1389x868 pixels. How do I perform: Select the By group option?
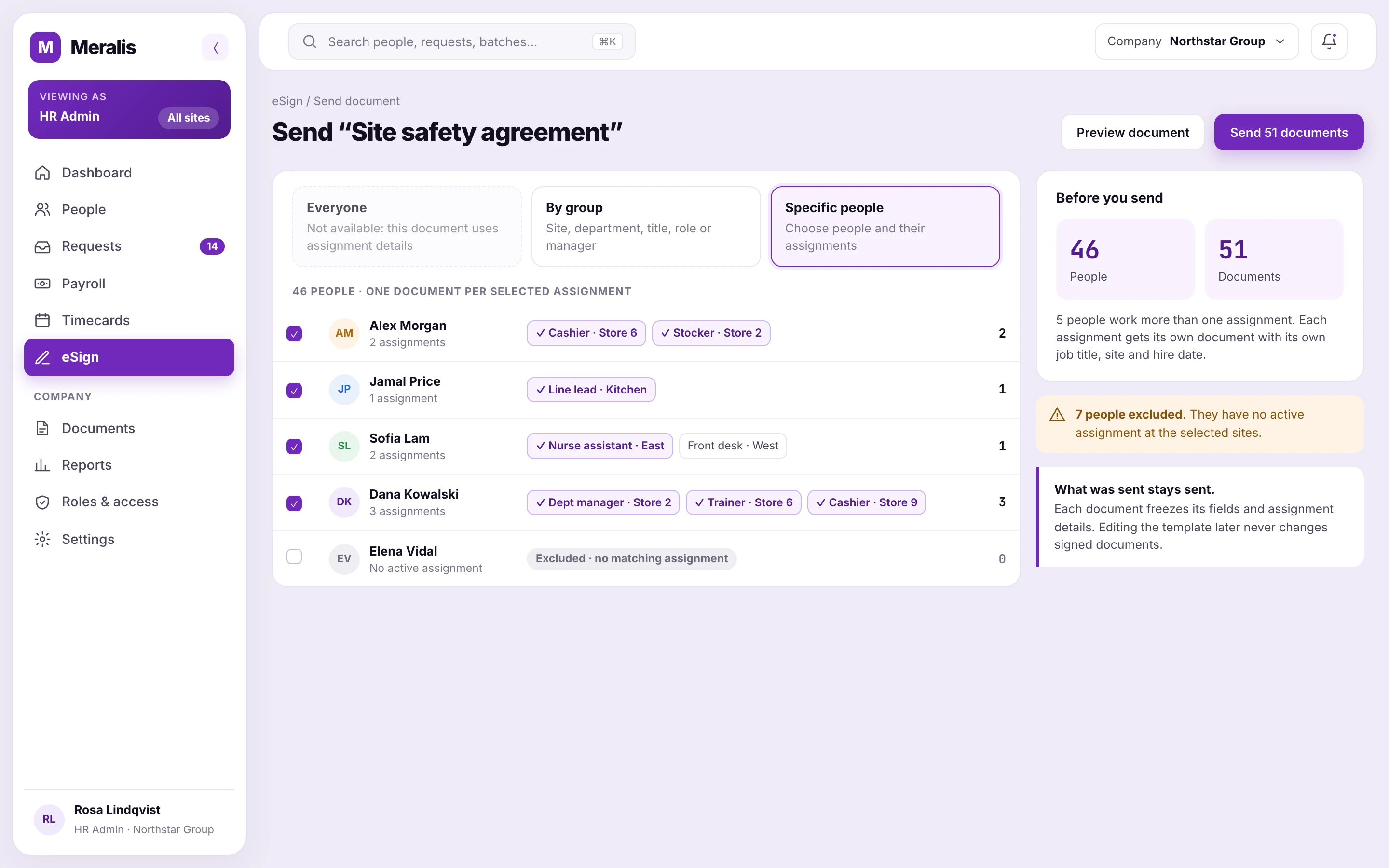pos(646,226)
